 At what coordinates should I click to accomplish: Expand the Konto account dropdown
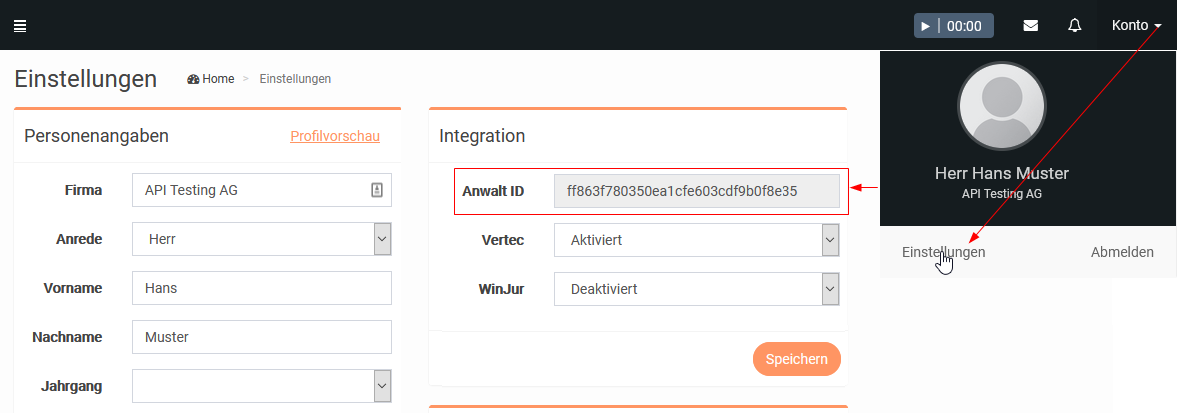[x=1136, y=26]
